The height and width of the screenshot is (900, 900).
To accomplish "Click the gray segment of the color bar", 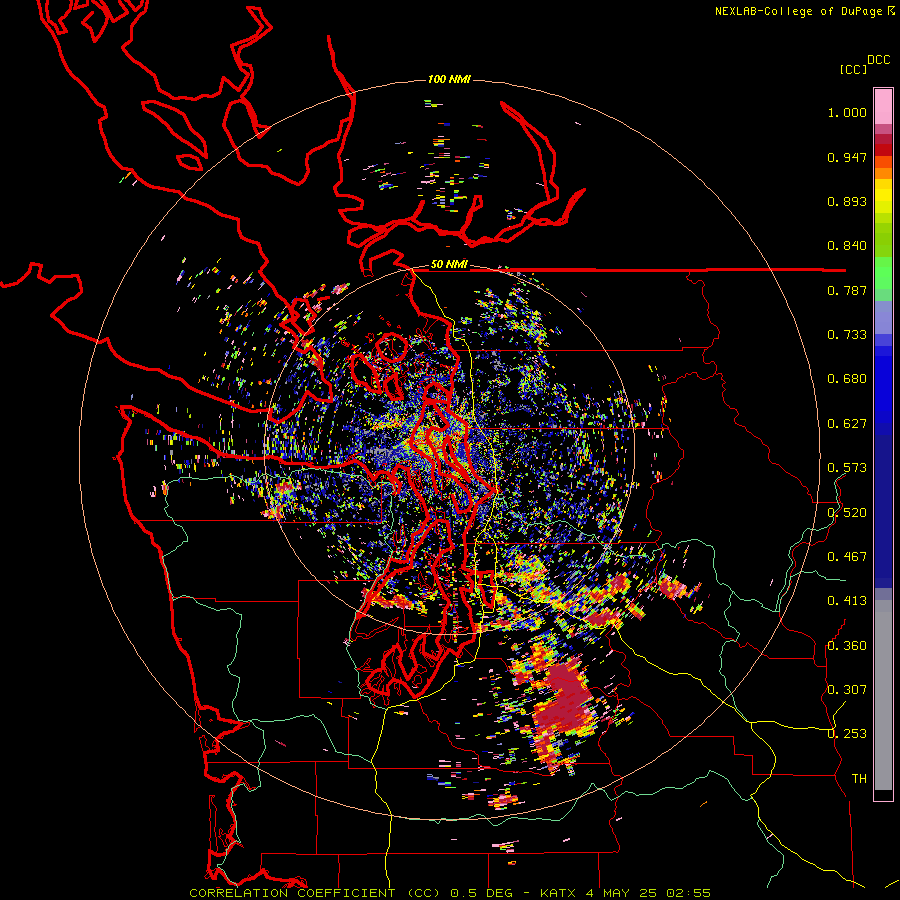I will click(883, 695).
